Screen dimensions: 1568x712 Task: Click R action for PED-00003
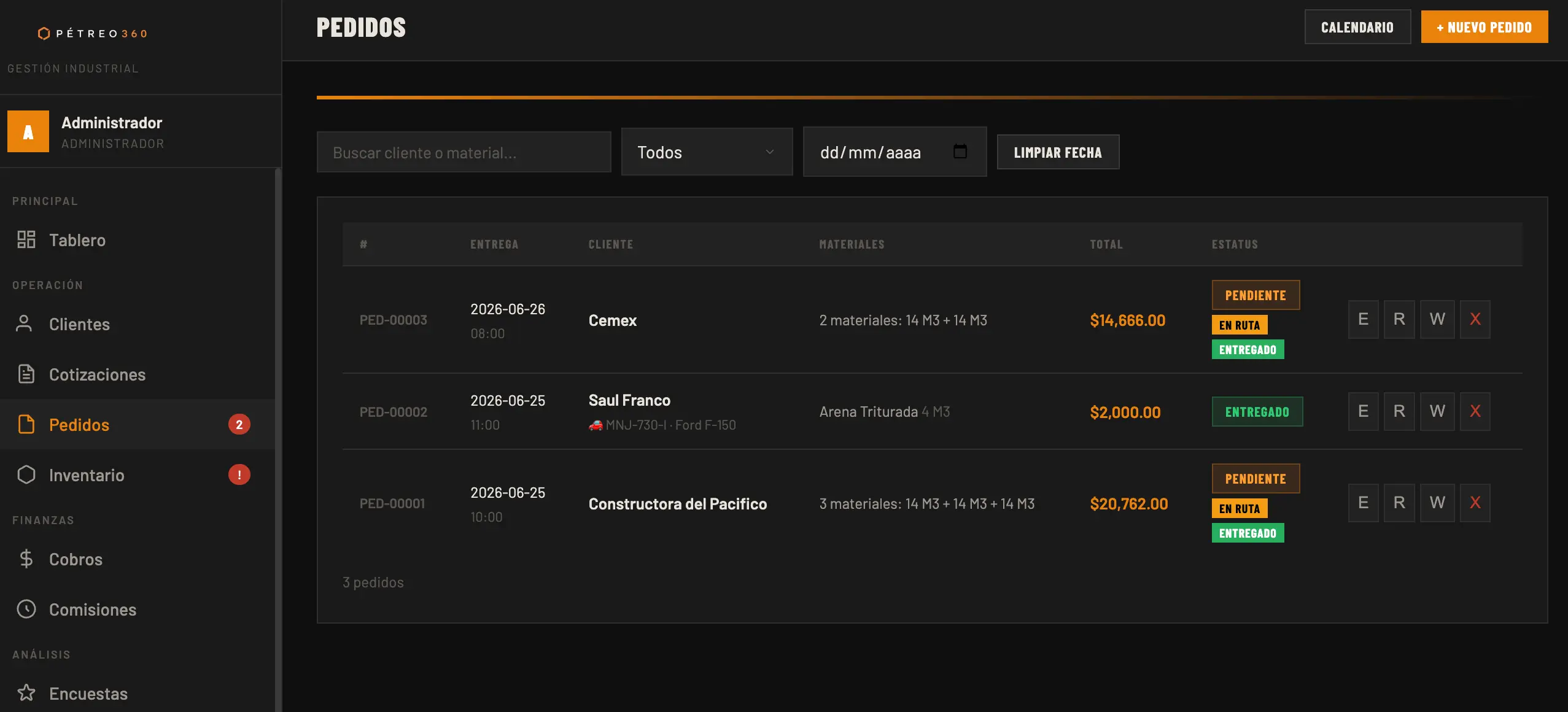[x=1399, y=319]
